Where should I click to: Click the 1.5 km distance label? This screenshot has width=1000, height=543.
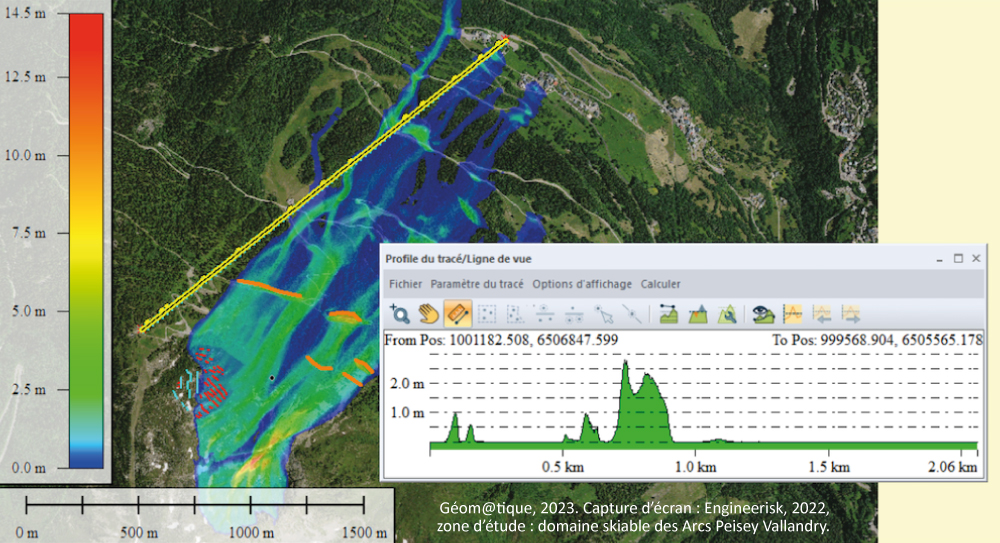[828, 467]
